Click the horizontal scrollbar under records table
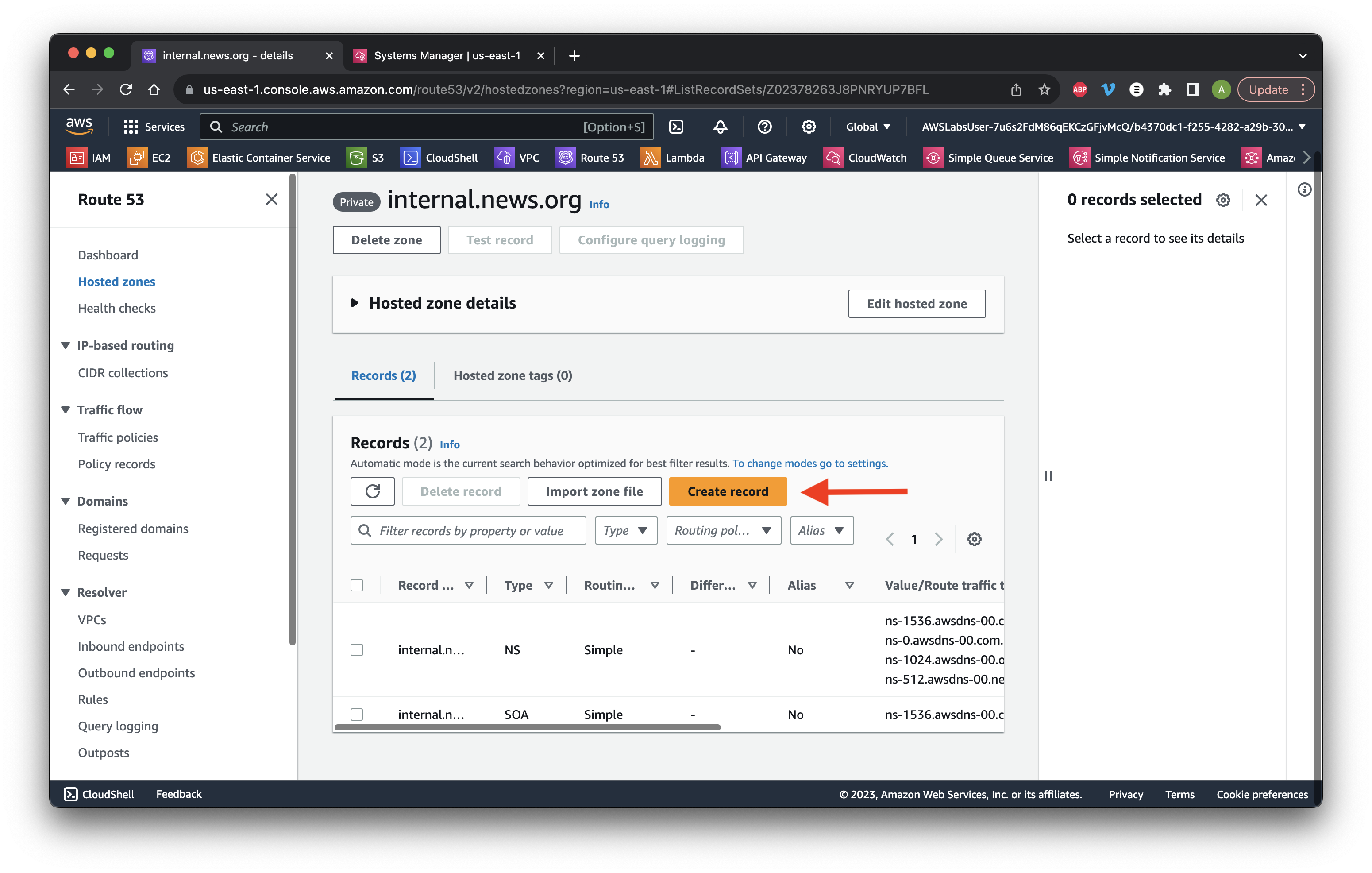The width and height of the screenshot is (1372, 873). click(x=528, y=727)
